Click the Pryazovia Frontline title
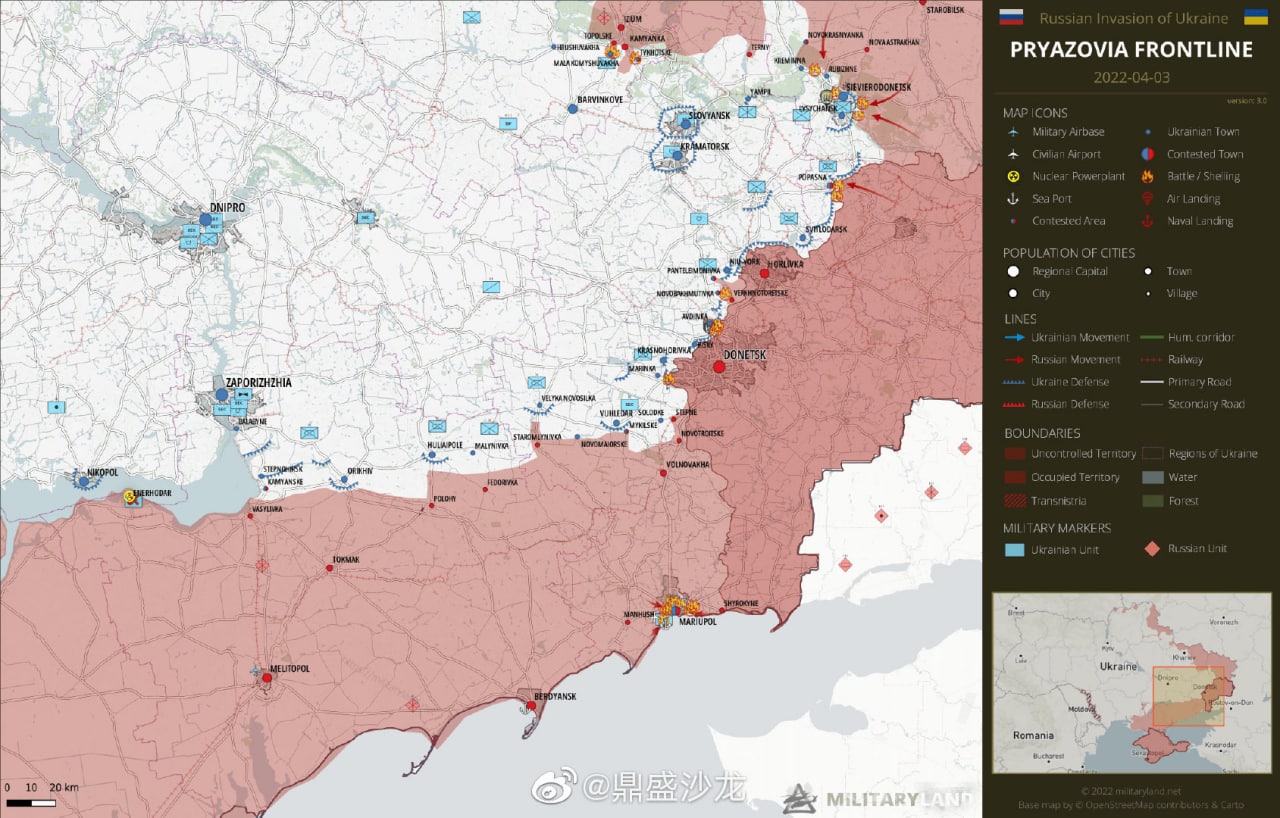1280x818 pixels. click(1131, 50)
